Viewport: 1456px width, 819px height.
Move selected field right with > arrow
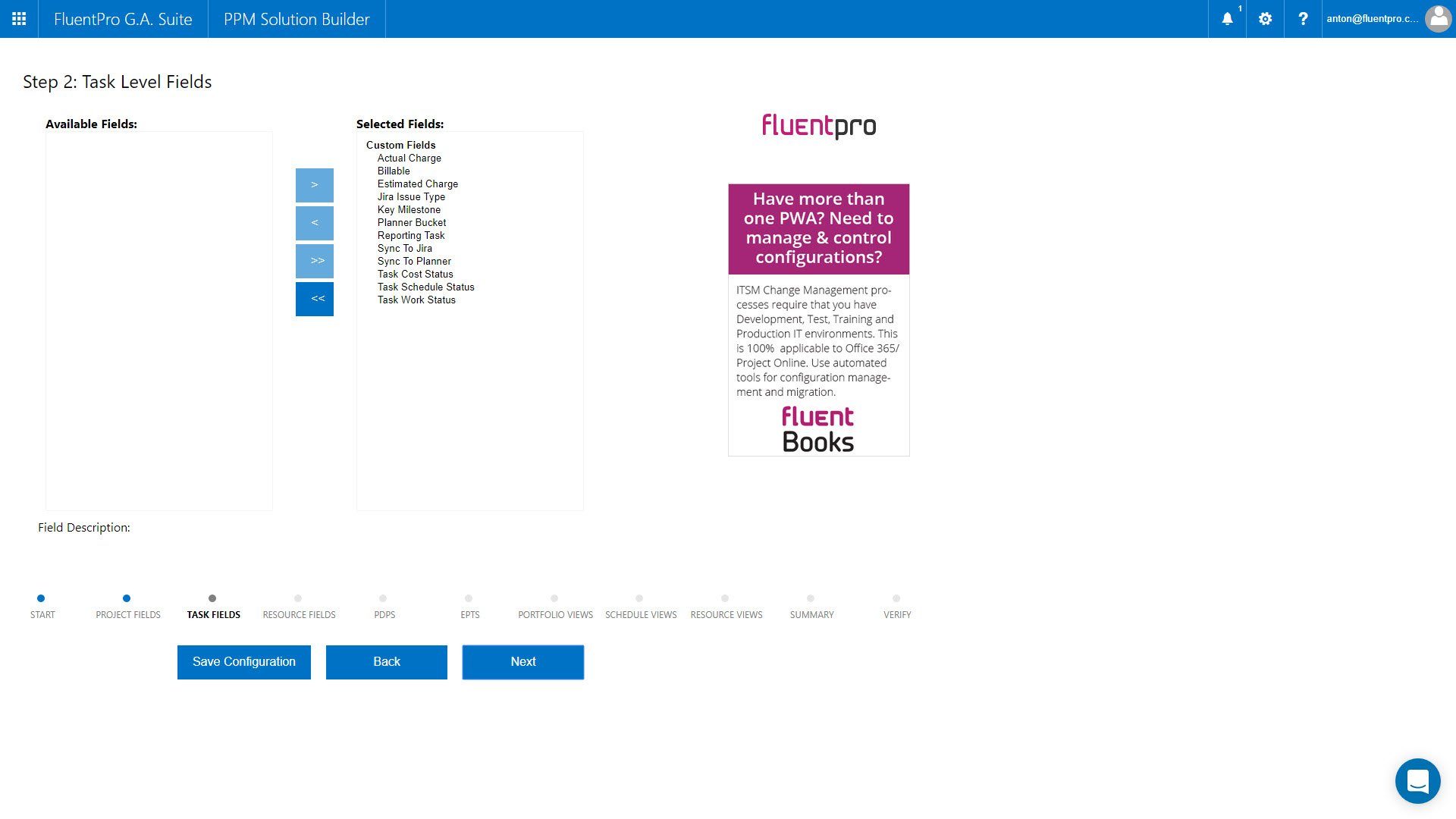click(x=314, y=184)
